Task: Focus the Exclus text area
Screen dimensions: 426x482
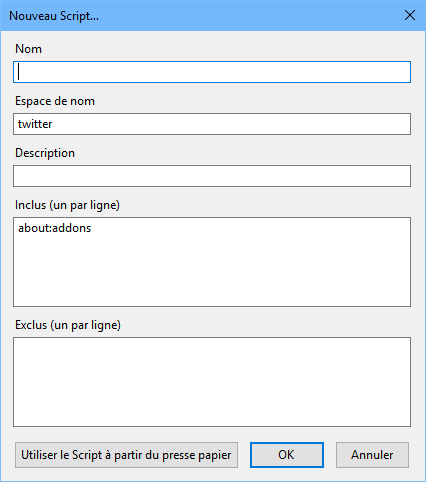Action: coord(212,382)
